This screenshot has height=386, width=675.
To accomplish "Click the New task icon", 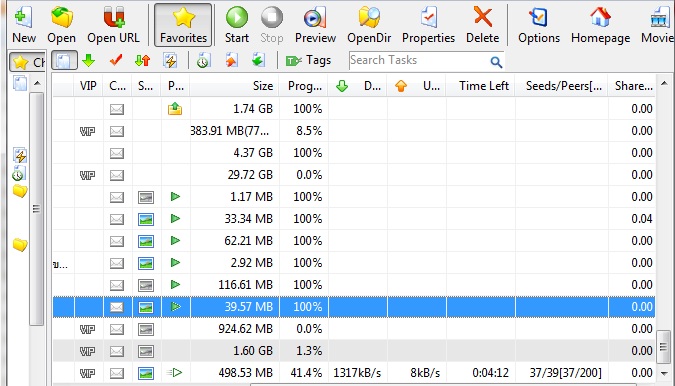I will pyautogui.click(x=24, y=25).
